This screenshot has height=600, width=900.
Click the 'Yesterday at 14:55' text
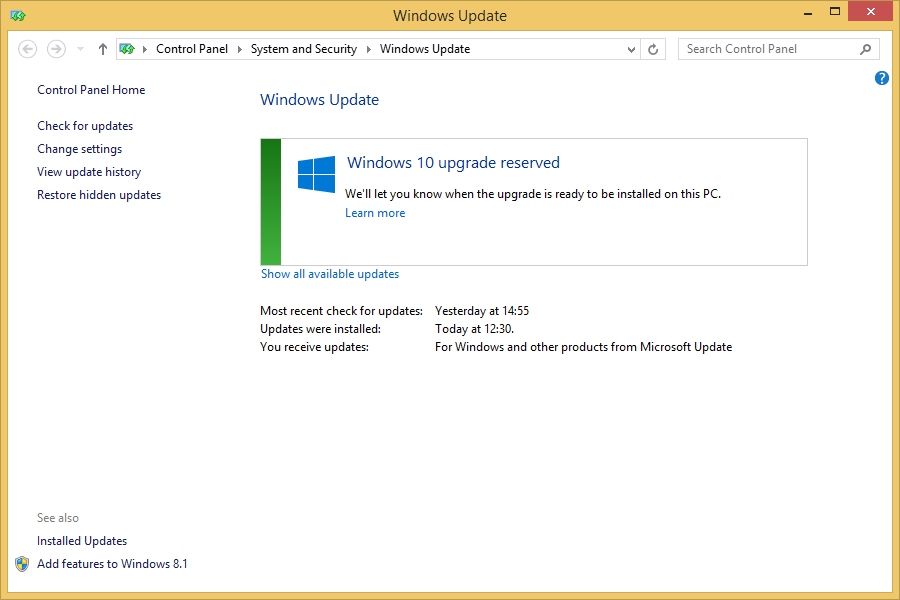click(482, 311)
